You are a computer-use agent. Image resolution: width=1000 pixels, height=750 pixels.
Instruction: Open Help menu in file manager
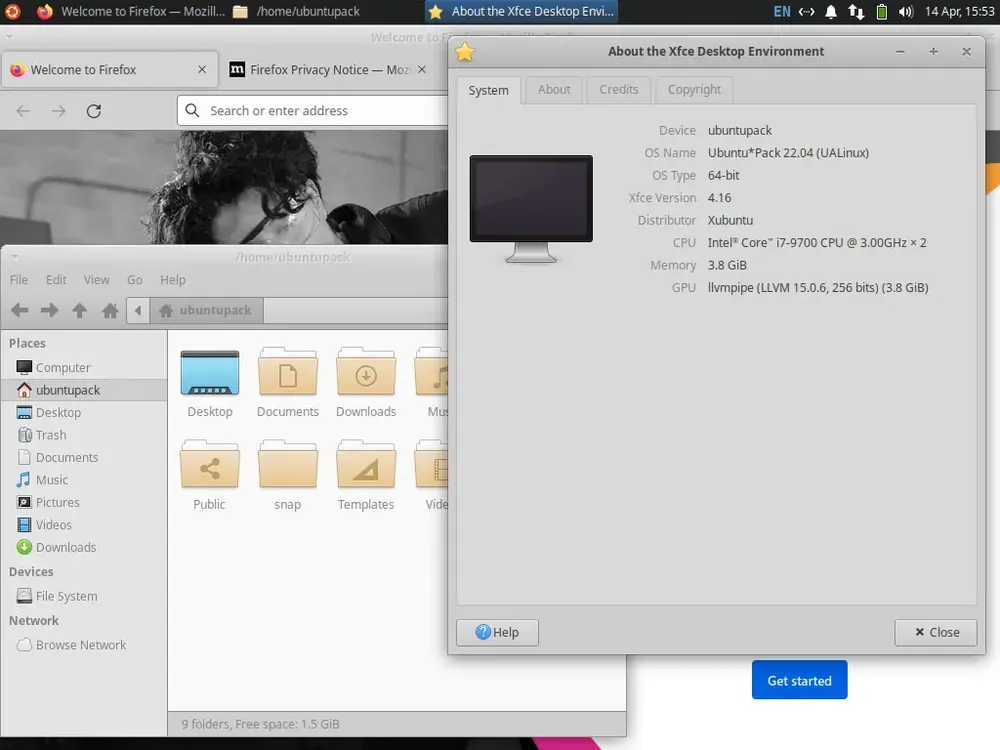(173, 280)
